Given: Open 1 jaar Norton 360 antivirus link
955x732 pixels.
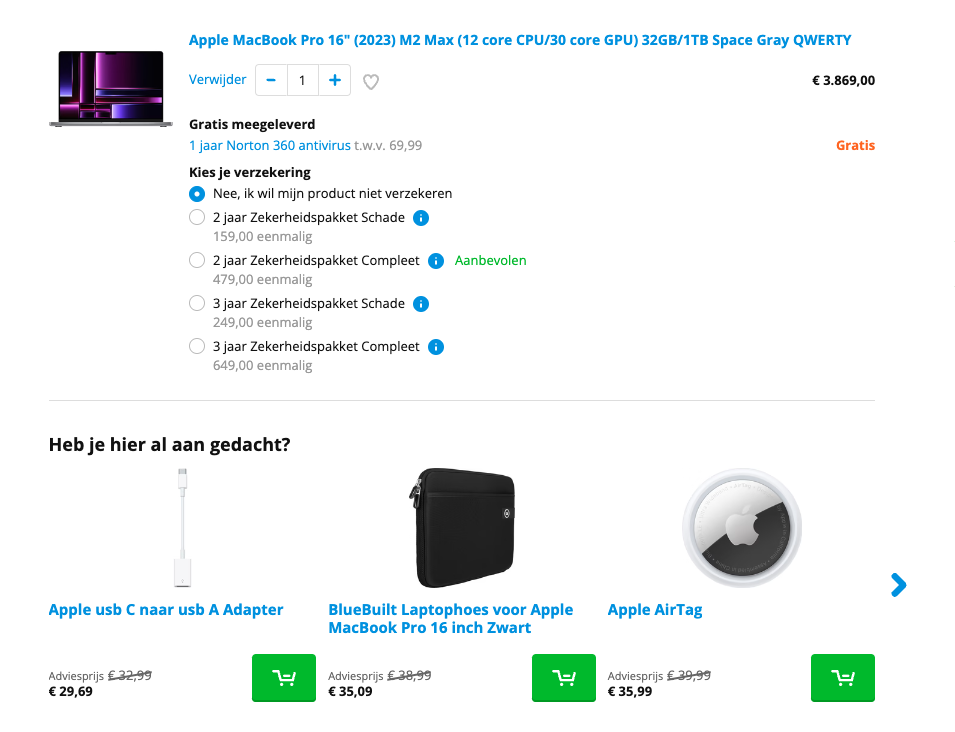Looking at the screenshot, I should tap(270, 146).
